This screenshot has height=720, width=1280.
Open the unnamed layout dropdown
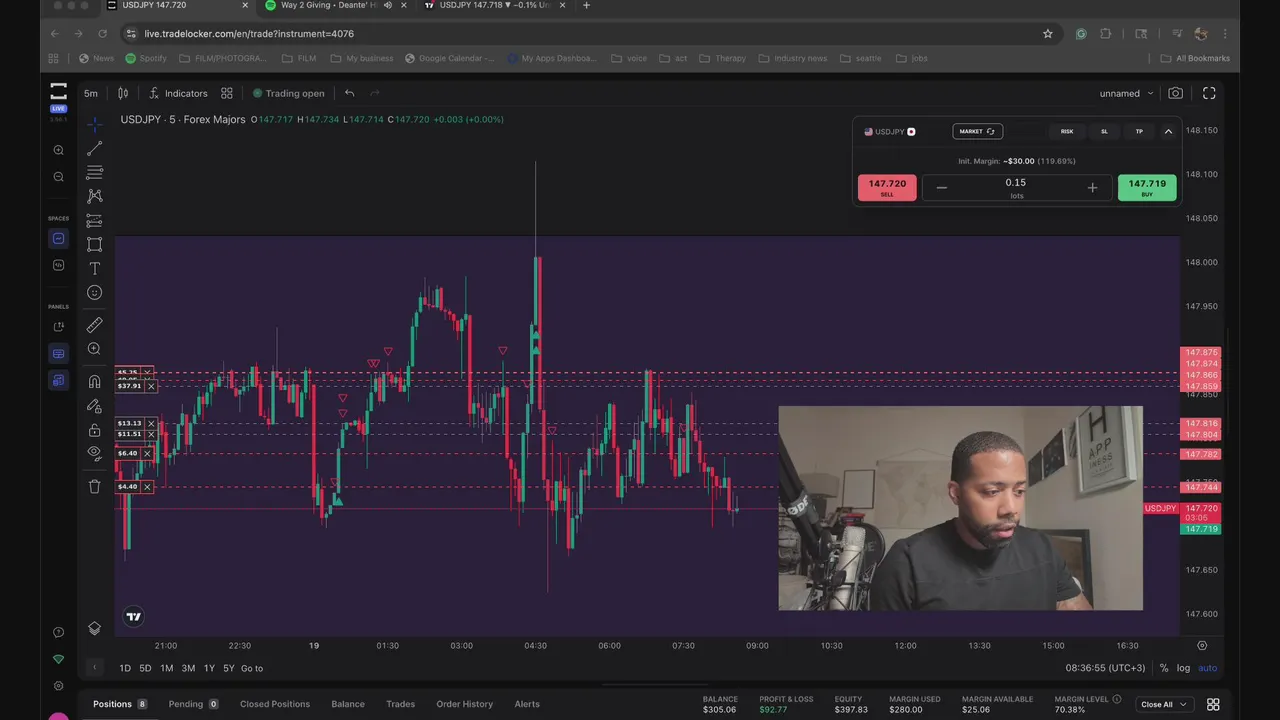[1126, 93]
